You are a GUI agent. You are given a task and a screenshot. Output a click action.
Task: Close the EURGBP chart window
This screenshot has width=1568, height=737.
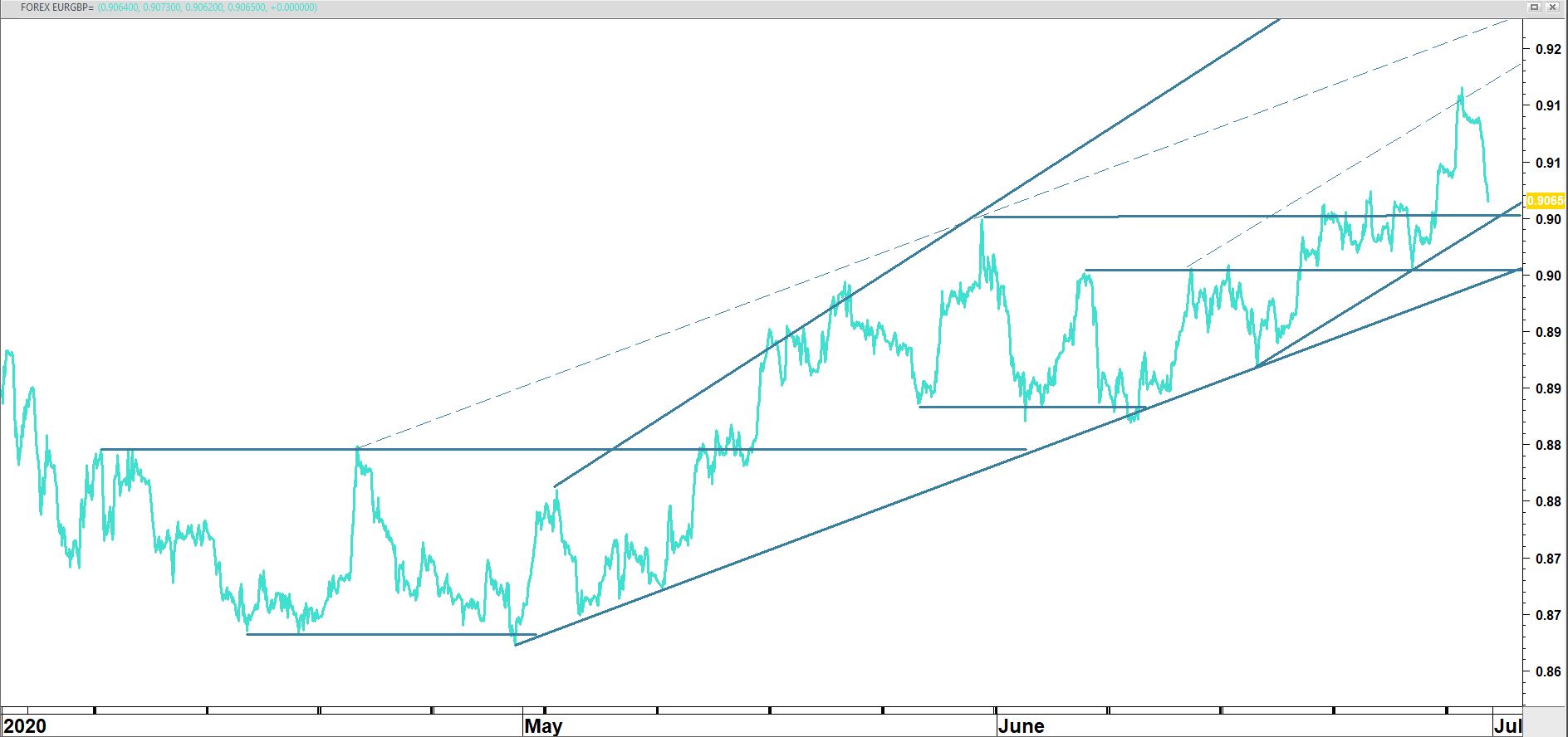click(1554, 7)
